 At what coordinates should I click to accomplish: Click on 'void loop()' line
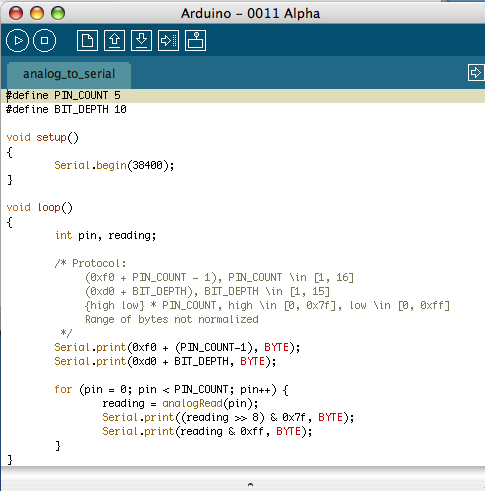(39, 207)
